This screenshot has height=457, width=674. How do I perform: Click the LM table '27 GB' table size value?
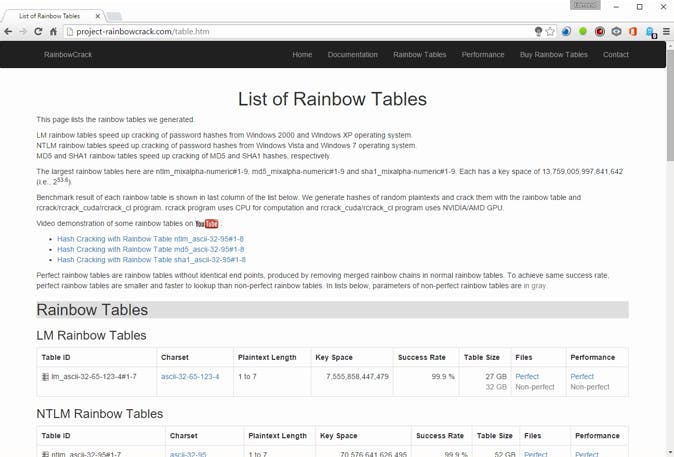(x=496, y=377)
